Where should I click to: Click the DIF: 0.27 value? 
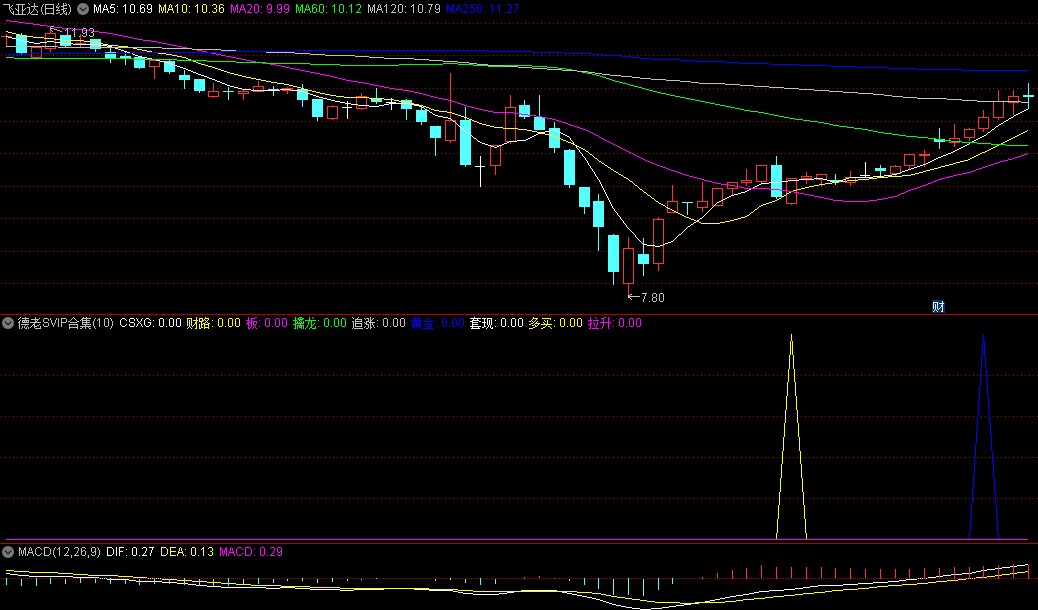[x=130, y=552]
